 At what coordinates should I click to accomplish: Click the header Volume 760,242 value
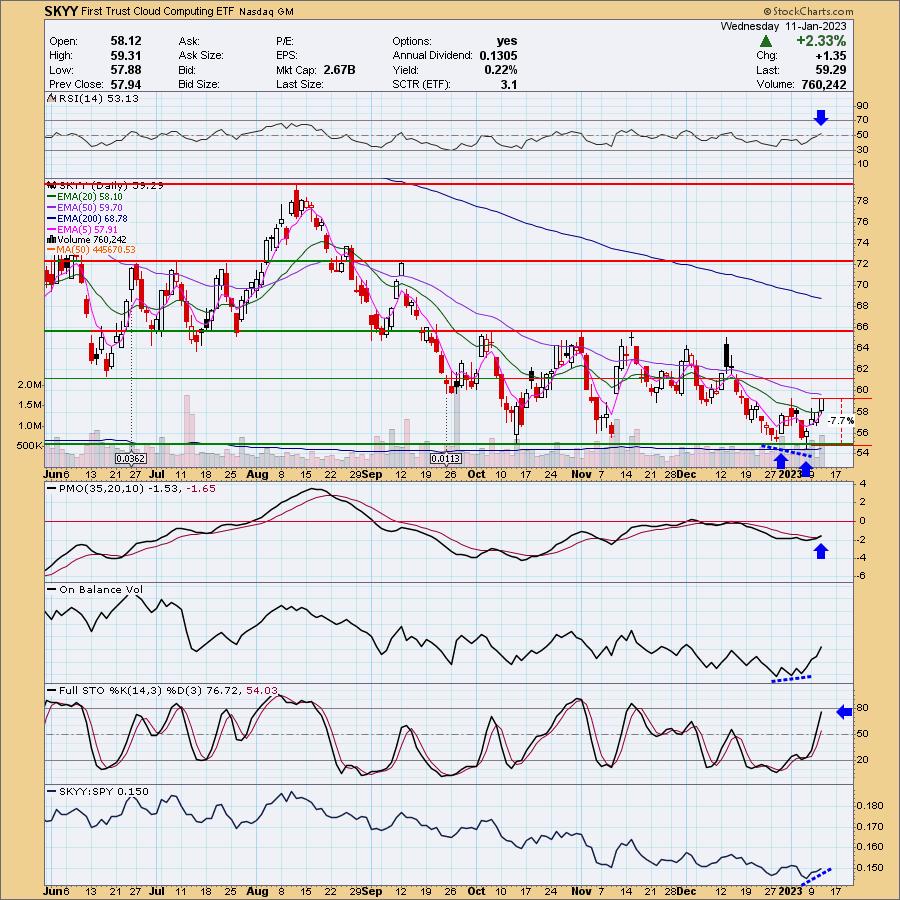pos(824,84)
